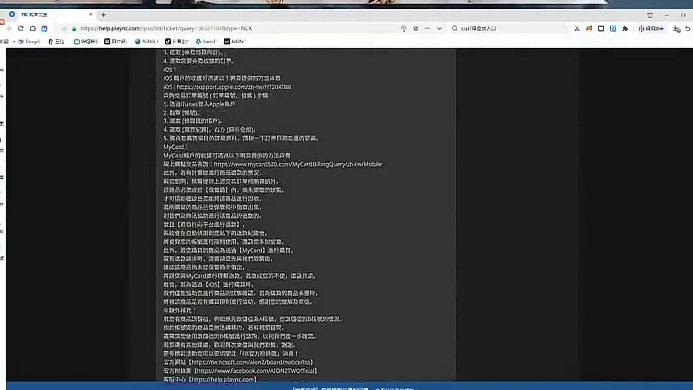
Task: Open the skin icon in the title bar
Action: 650,15
